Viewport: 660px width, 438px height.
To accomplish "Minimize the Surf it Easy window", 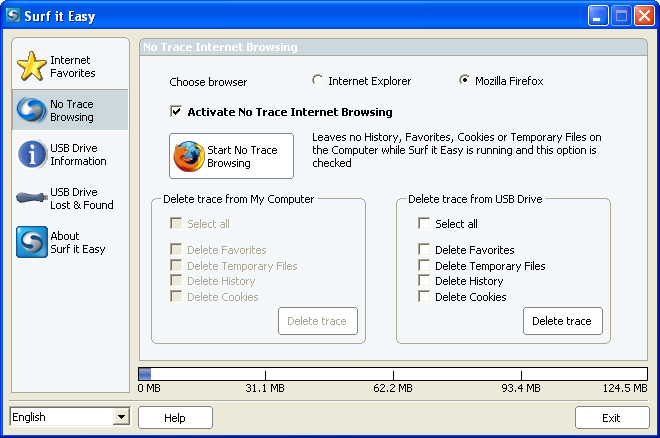I will point(598,16).
